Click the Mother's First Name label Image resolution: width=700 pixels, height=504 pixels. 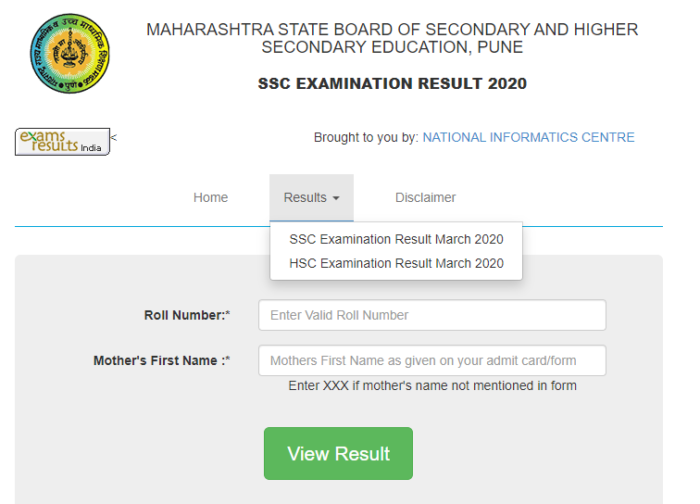tap(162, 360)
